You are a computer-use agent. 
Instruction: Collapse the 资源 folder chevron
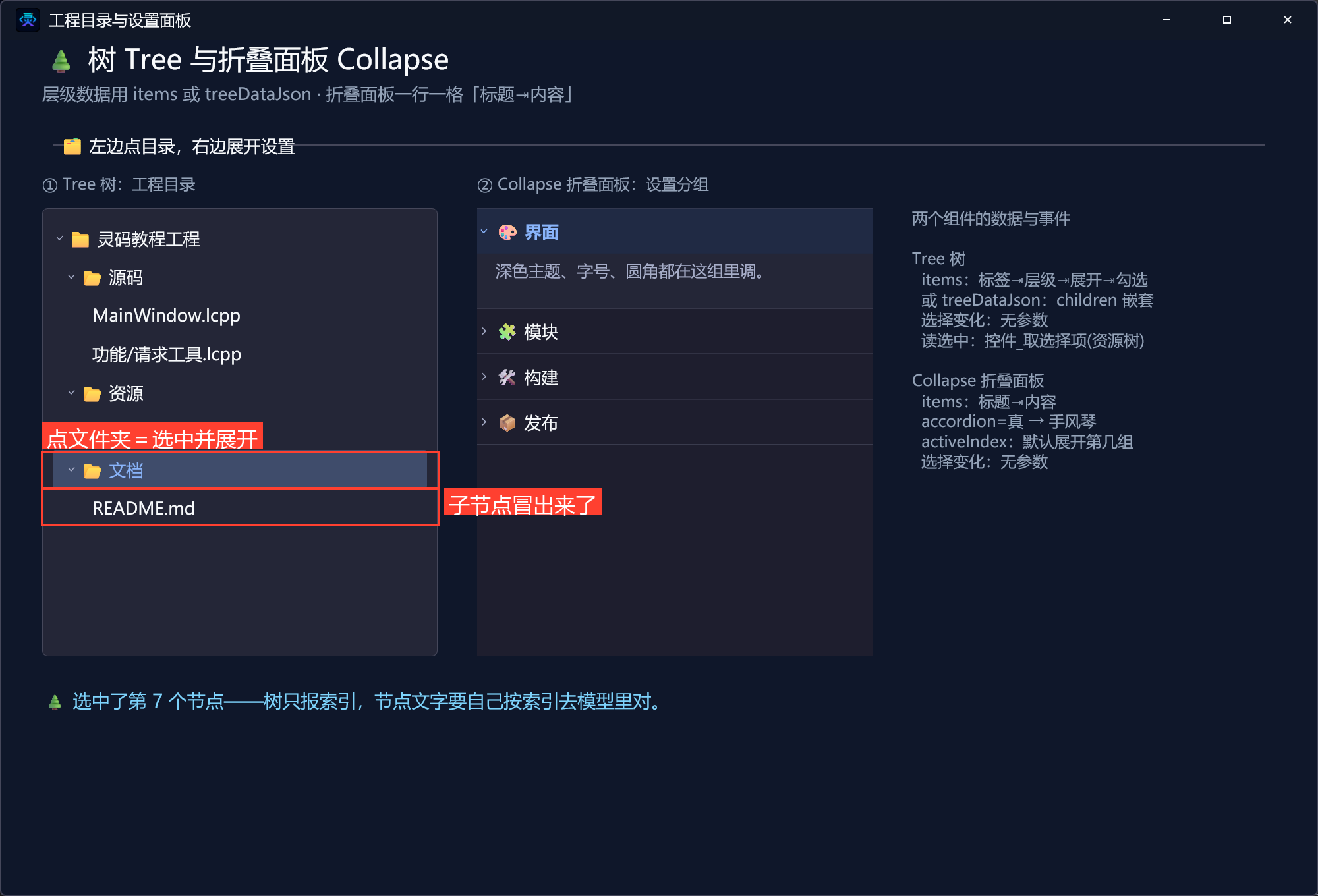tap(71, 393)
